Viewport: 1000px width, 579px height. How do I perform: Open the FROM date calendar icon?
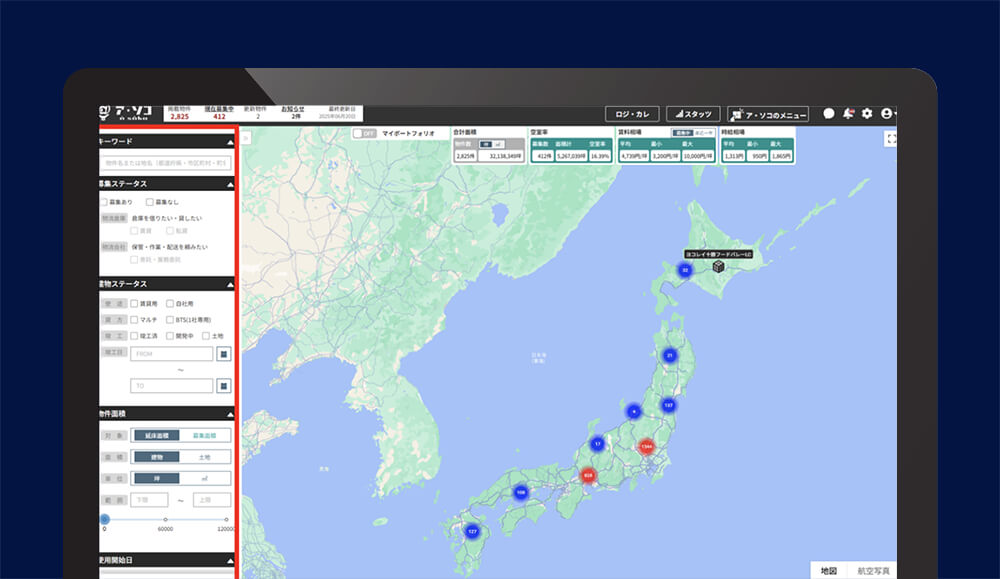tap(224, 354)
